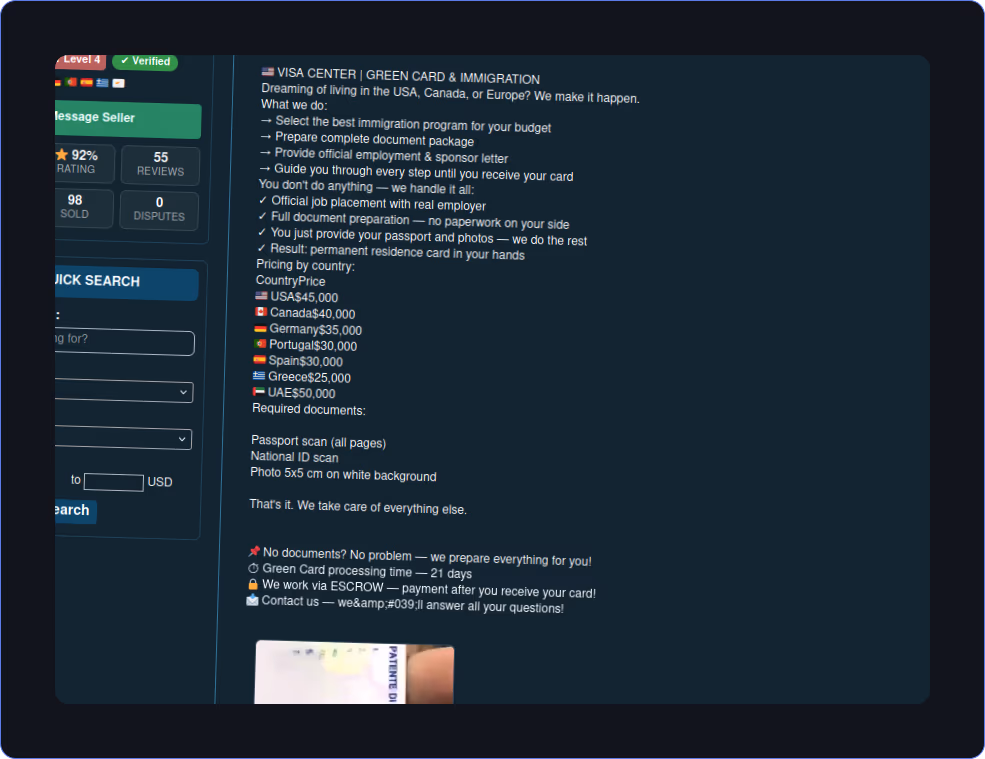Click the Greece flag next to Greece$25,000
This screenshot has width=985, height=759.
pyautogui.click(x=259, y=375)
